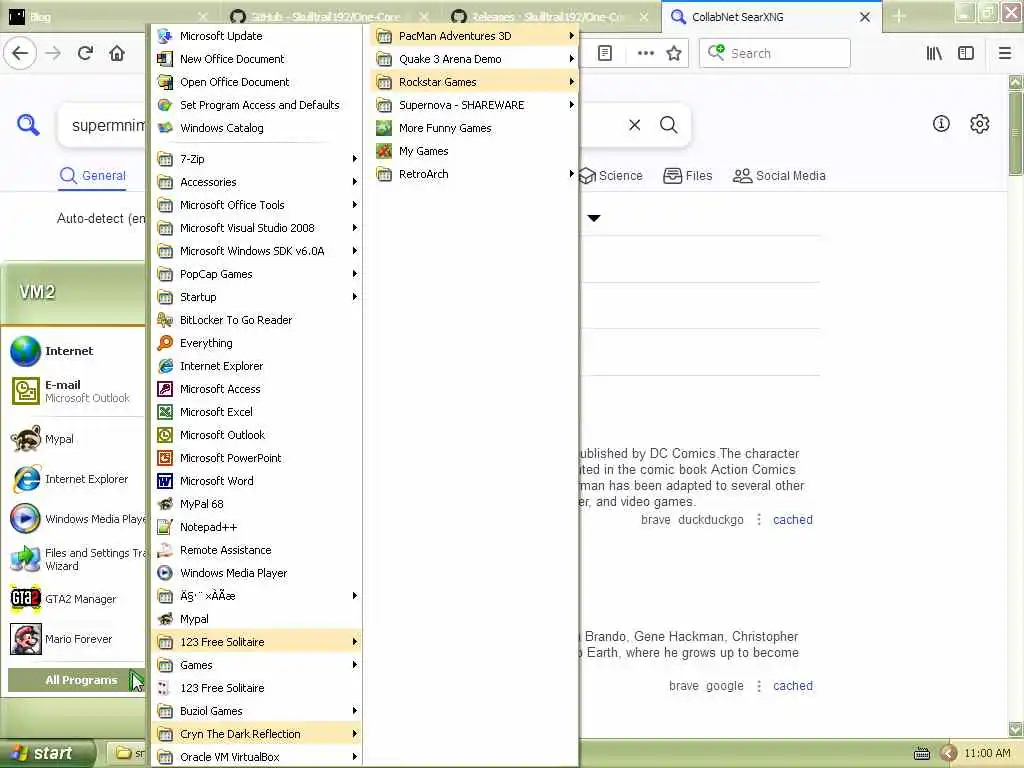Clear the SearXNG search query

tap(635, 125)
